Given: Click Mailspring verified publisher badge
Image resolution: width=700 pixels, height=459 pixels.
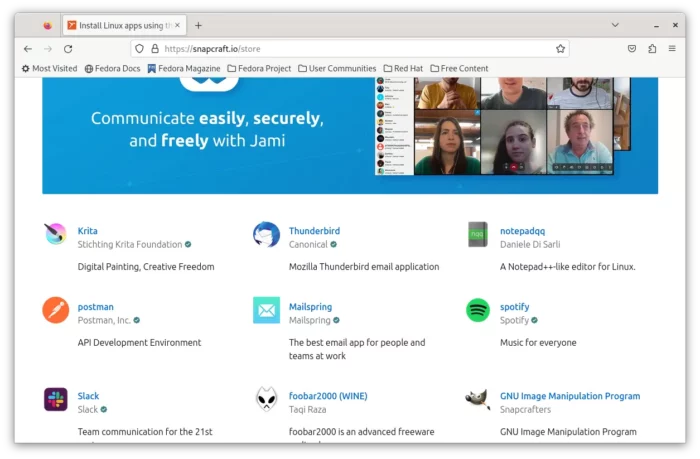Looking at the screenshot, I should (336, 320).
